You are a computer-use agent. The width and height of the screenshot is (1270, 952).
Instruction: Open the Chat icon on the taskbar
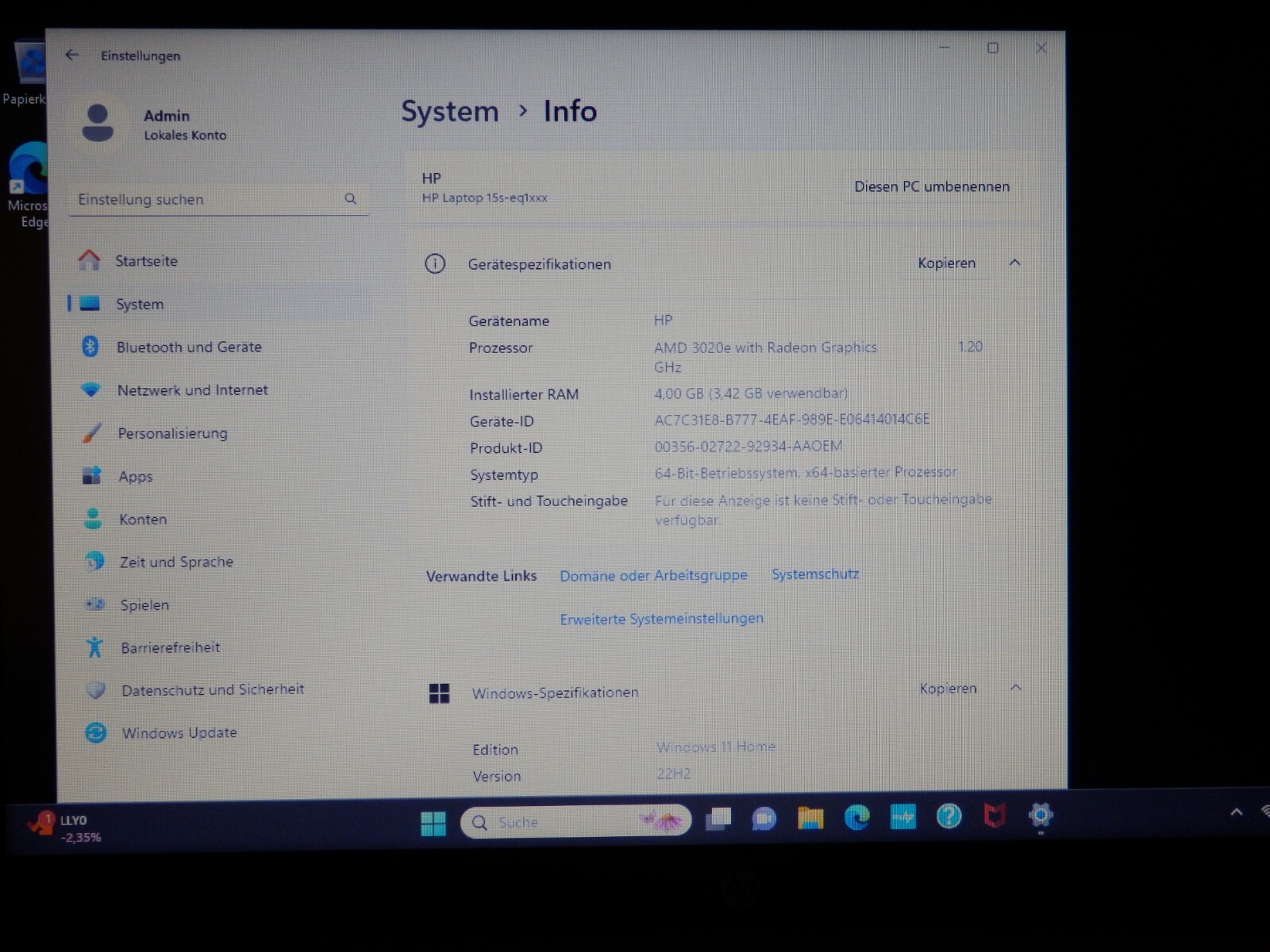[x=764, y=818]
